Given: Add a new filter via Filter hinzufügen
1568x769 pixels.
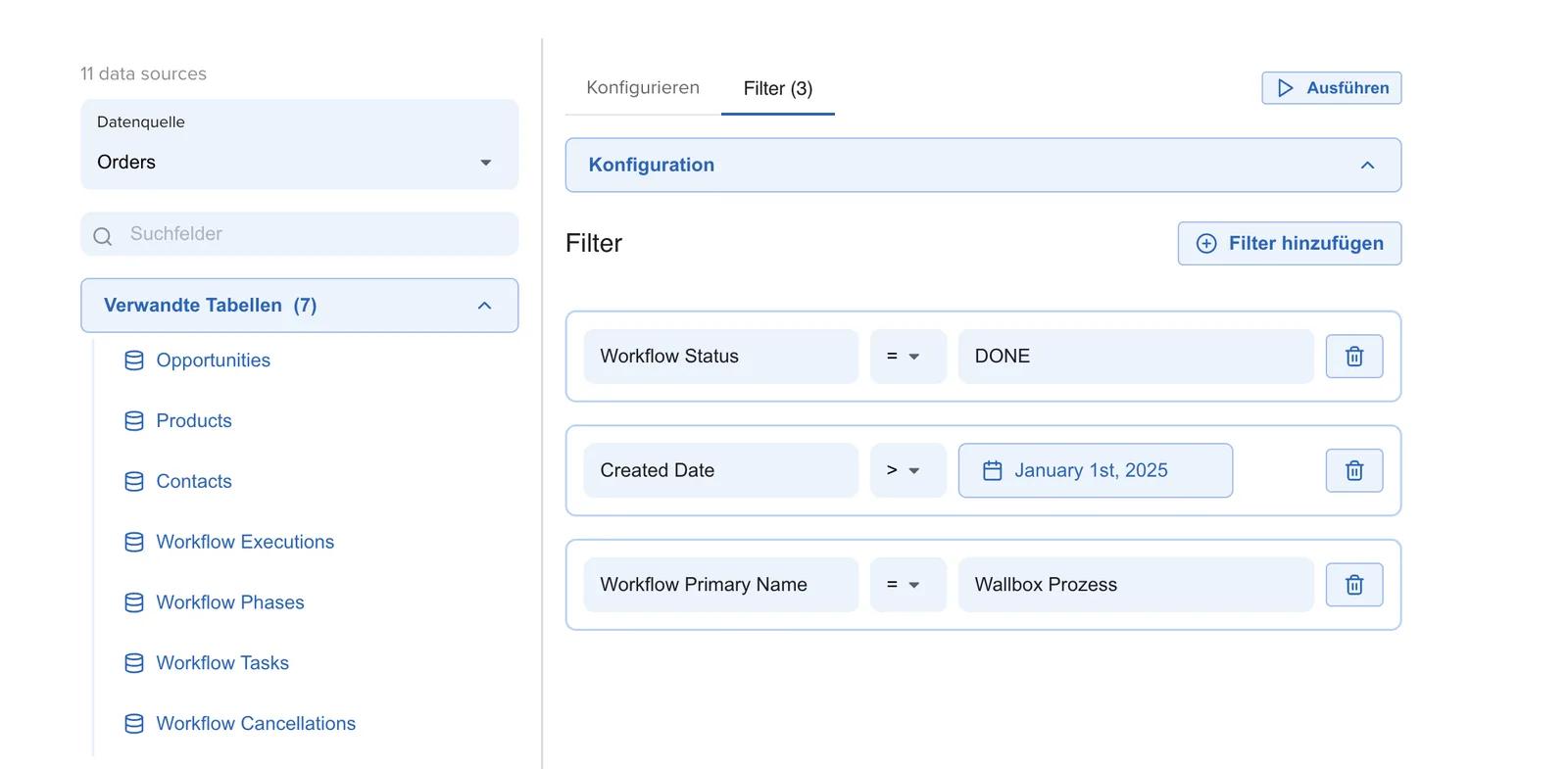Looking at the screenshot, I should (x=1290, y=243).
